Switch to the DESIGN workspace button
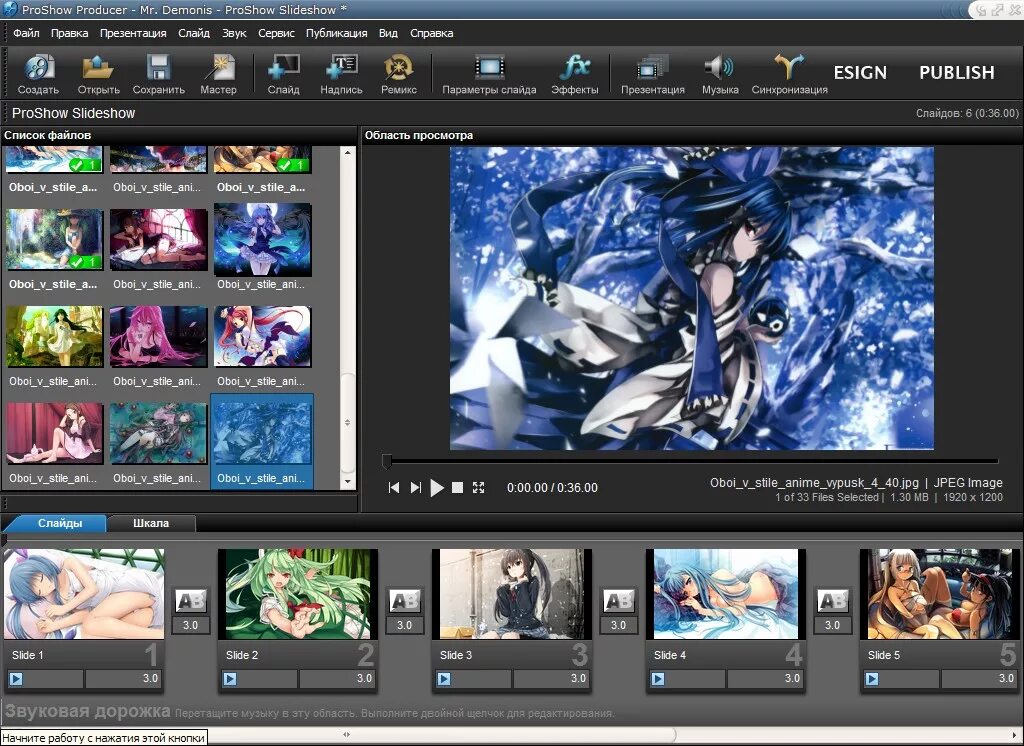Viewport: 1024px width, 746px height. tap(860, 73)
